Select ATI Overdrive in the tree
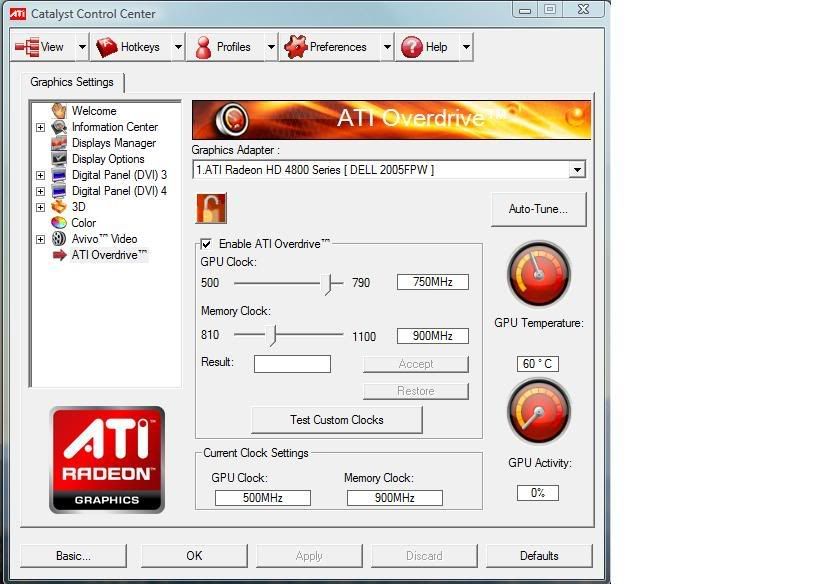 tap(109, 255)
